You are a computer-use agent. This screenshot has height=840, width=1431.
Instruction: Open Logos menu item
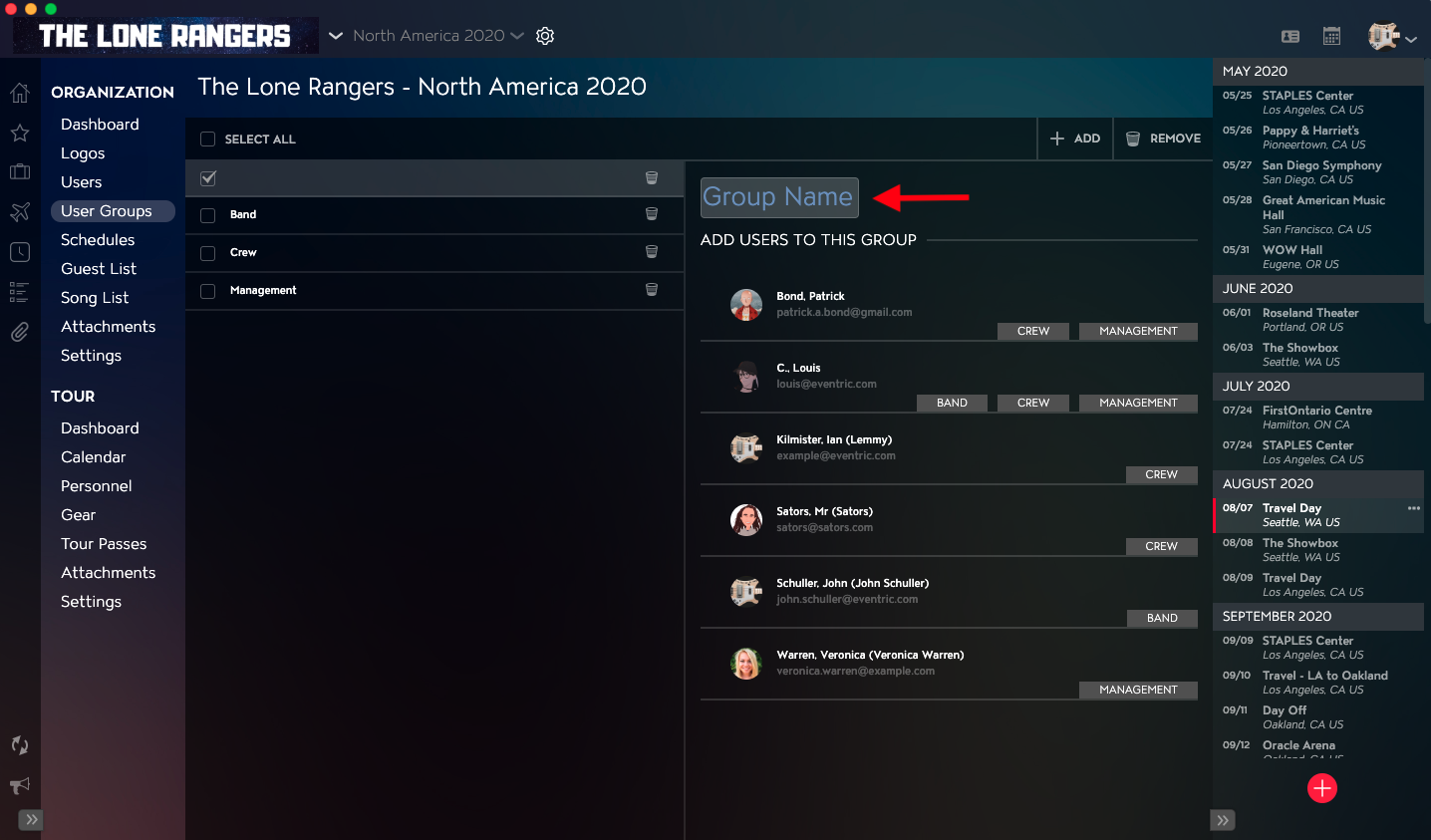(83, 153)
